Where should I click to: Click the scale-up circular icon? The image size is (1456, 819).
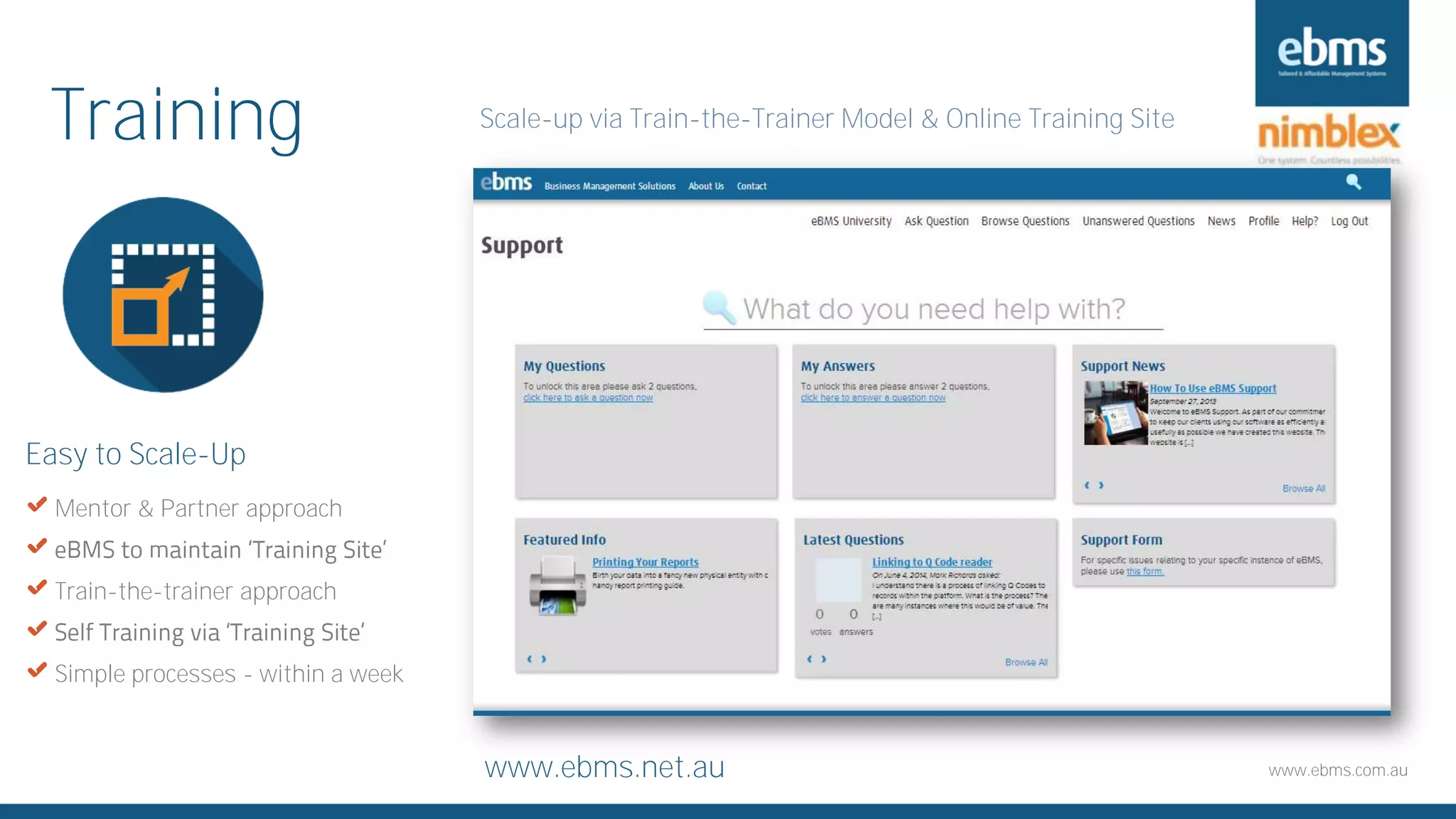coord(163,294)
